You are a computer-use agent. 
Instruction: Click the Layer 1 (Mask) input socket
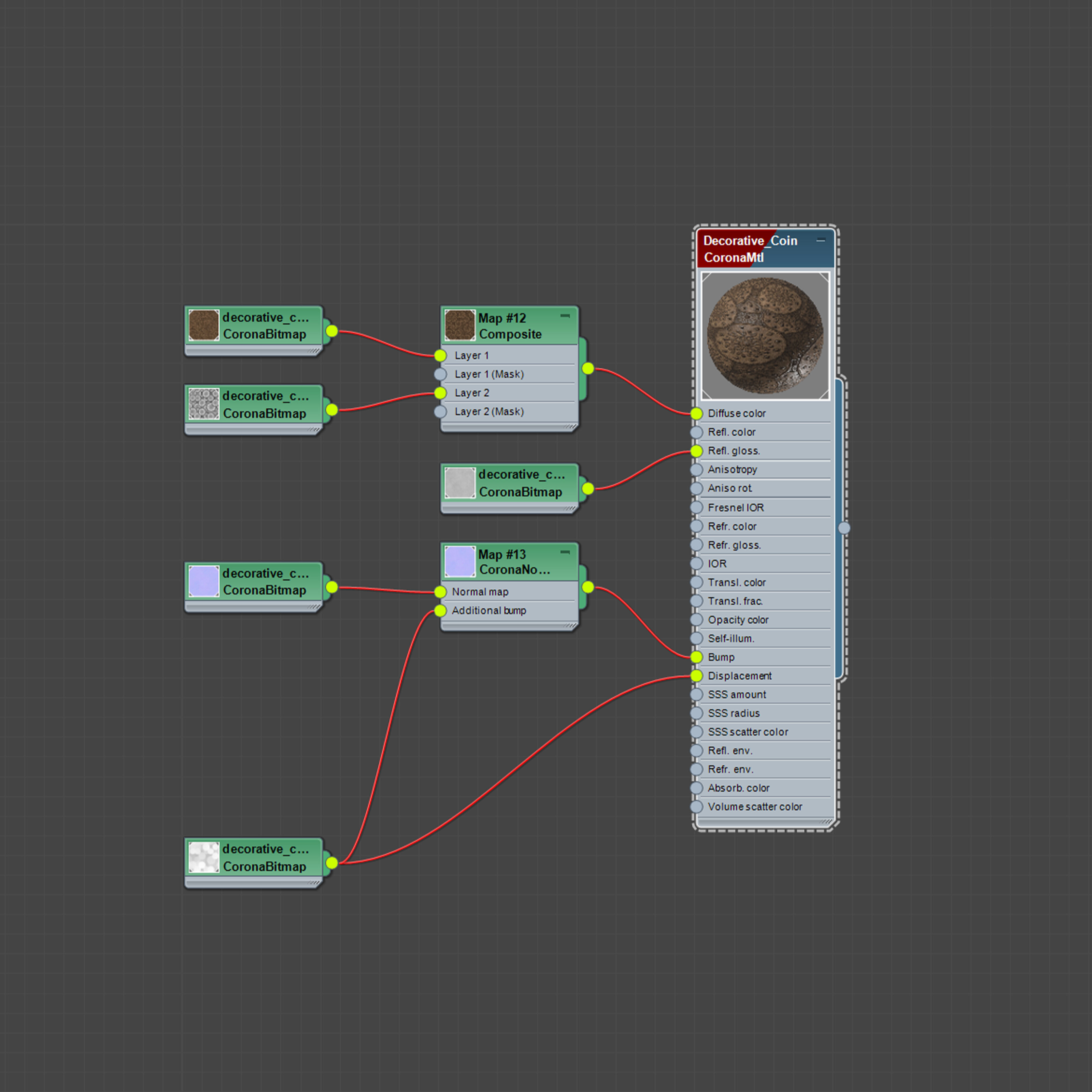(440, 374)
